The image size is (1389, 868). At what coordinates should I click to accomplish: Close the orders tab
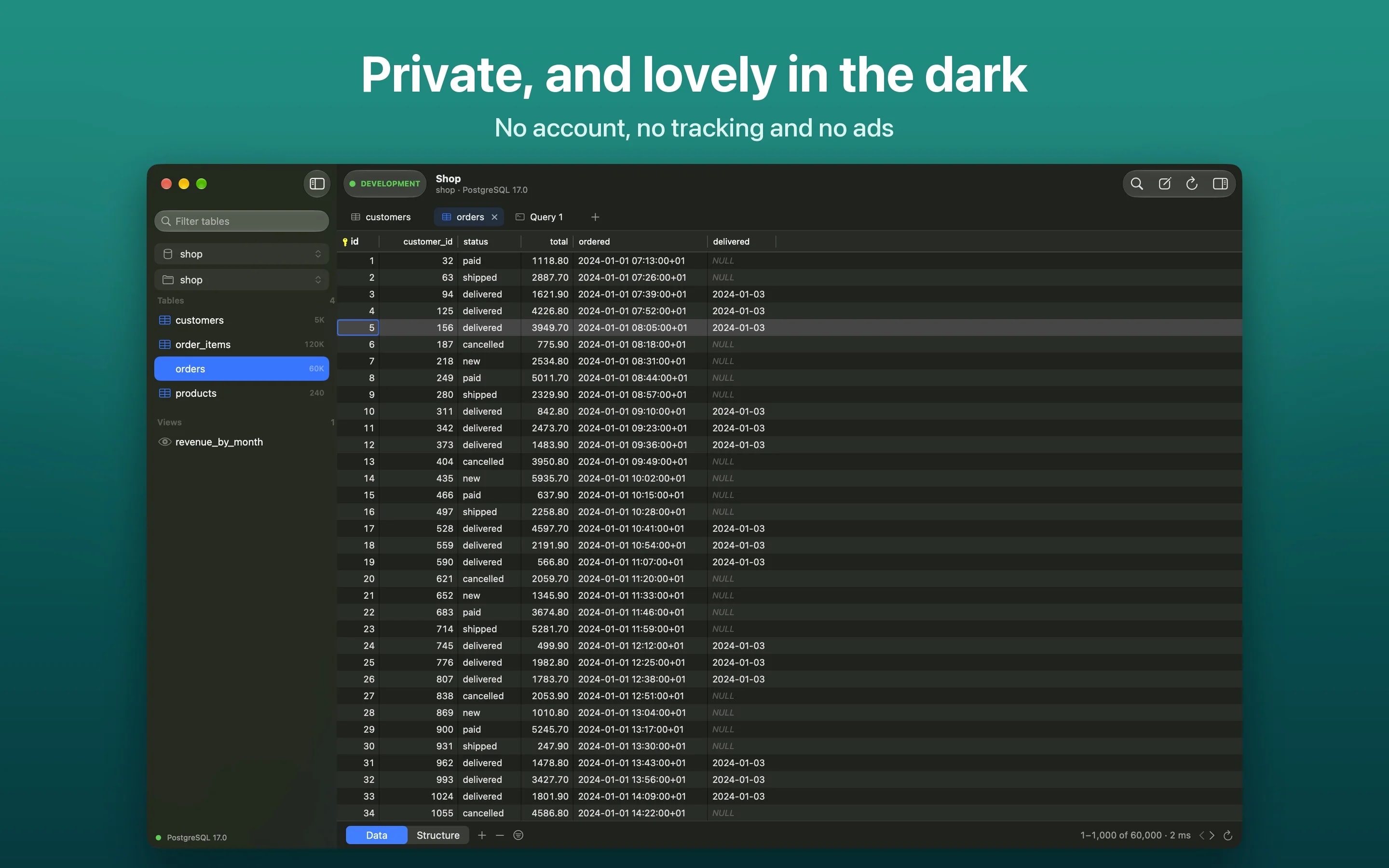tap(494, 217)
